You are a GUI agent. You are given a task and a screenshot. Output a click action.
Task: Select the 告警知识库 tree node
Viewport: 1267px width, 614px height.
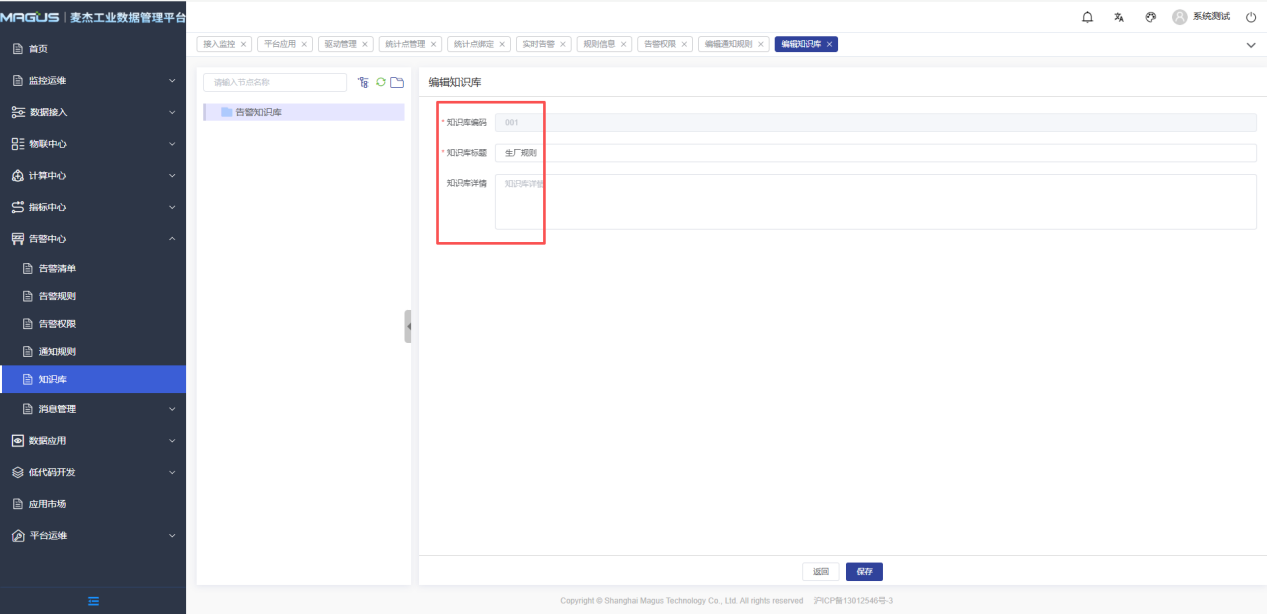tap(258, 112)
